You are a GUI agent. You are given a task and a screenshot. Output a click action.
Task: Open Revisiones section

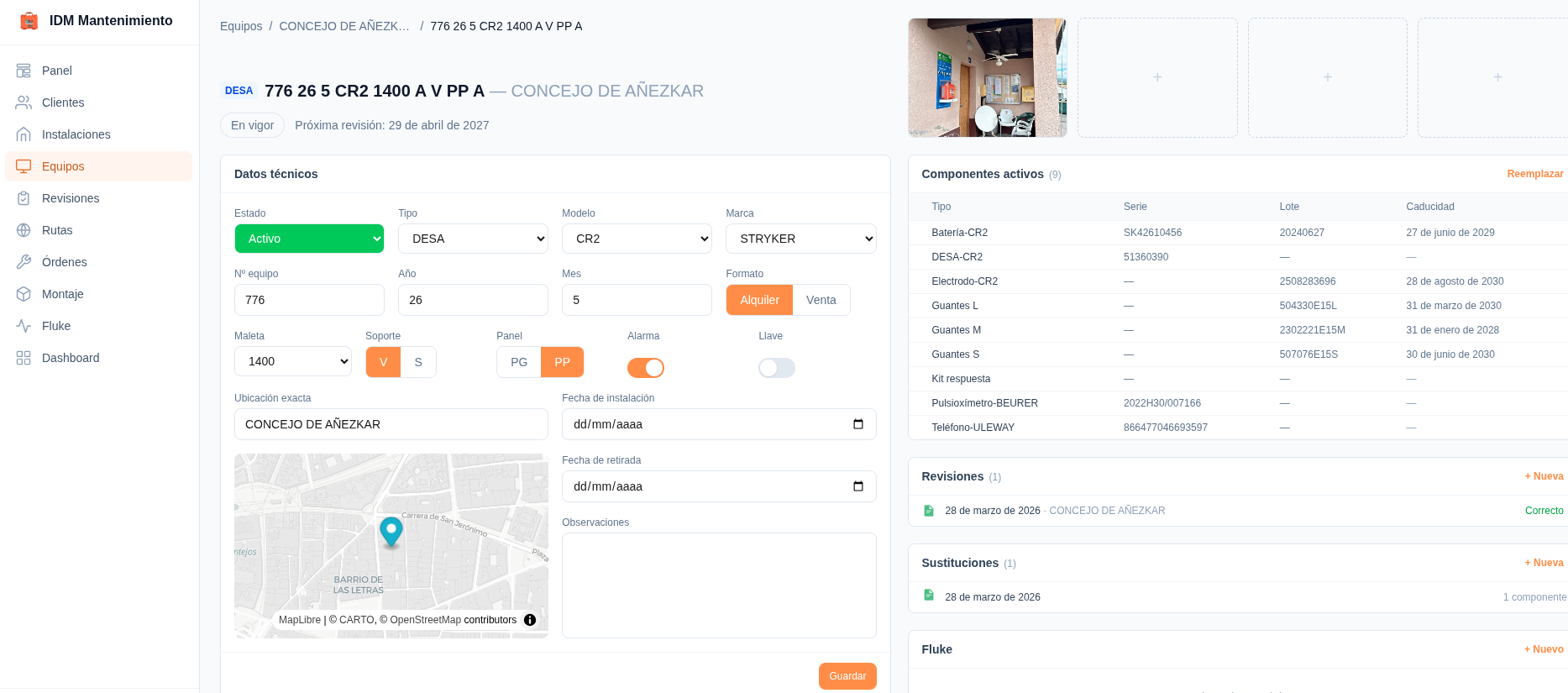click(x=99, y=198)
